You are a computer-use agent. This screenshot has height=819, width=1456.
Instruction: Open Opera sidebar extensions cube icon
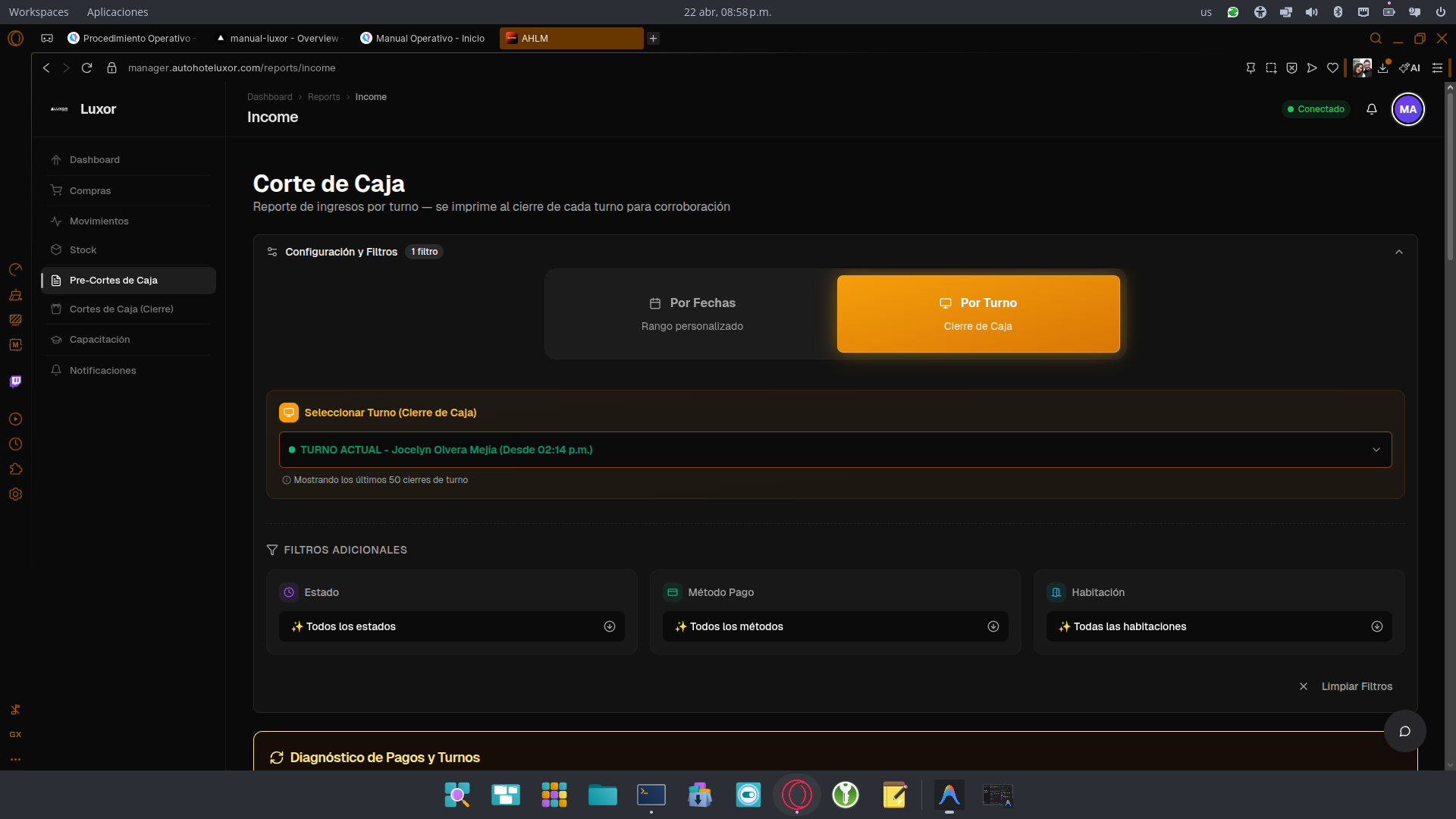pos(15,469)
